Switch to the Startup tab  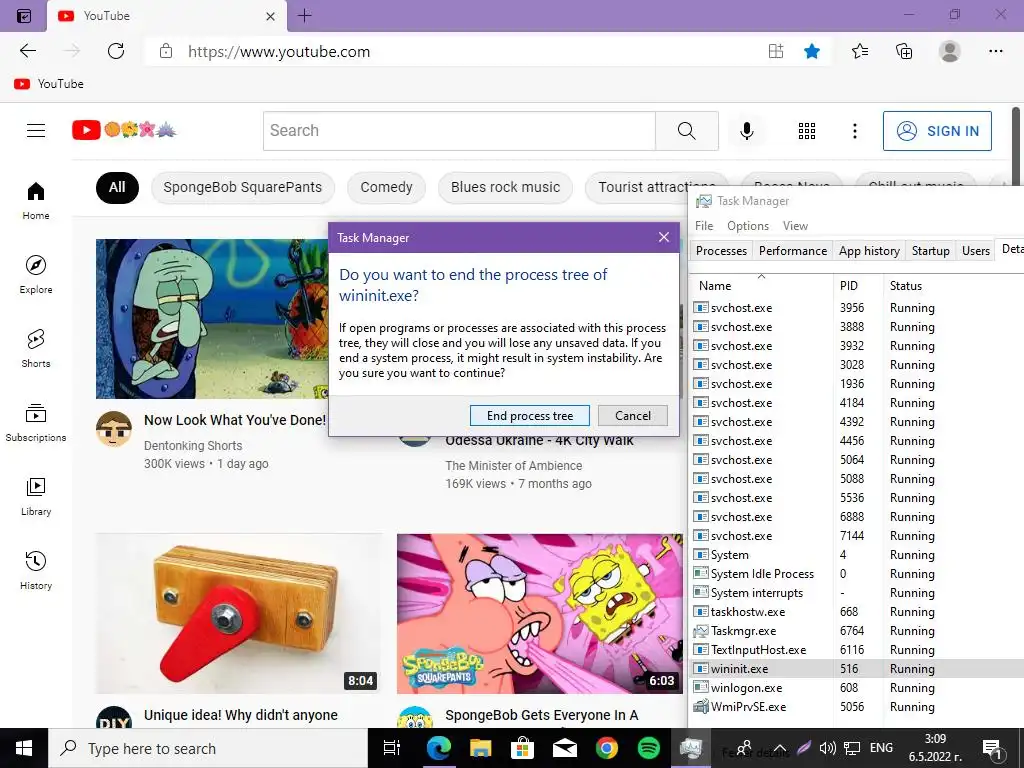point(930,251)
